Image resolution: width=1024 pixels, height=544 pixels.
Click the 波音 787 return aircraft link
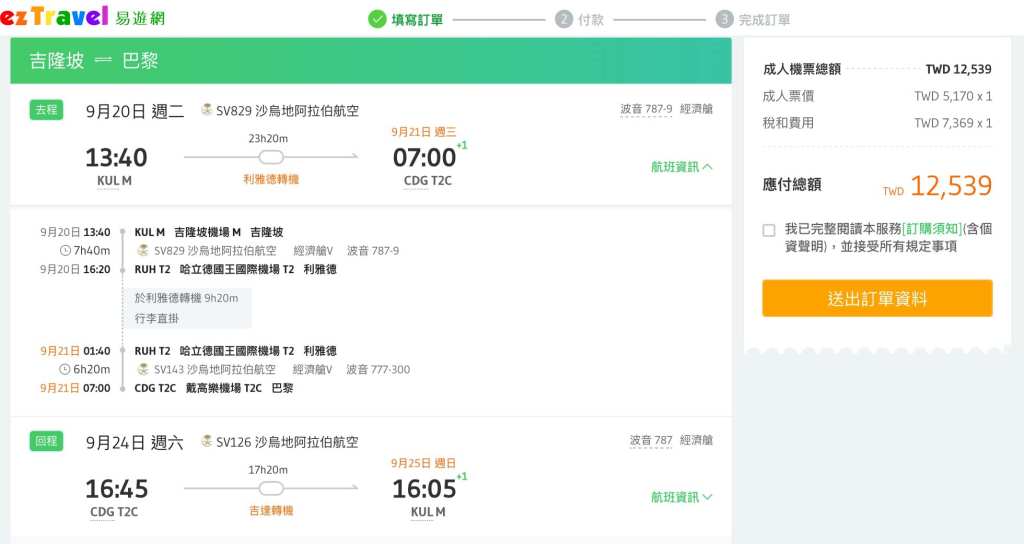pos(651,440)
